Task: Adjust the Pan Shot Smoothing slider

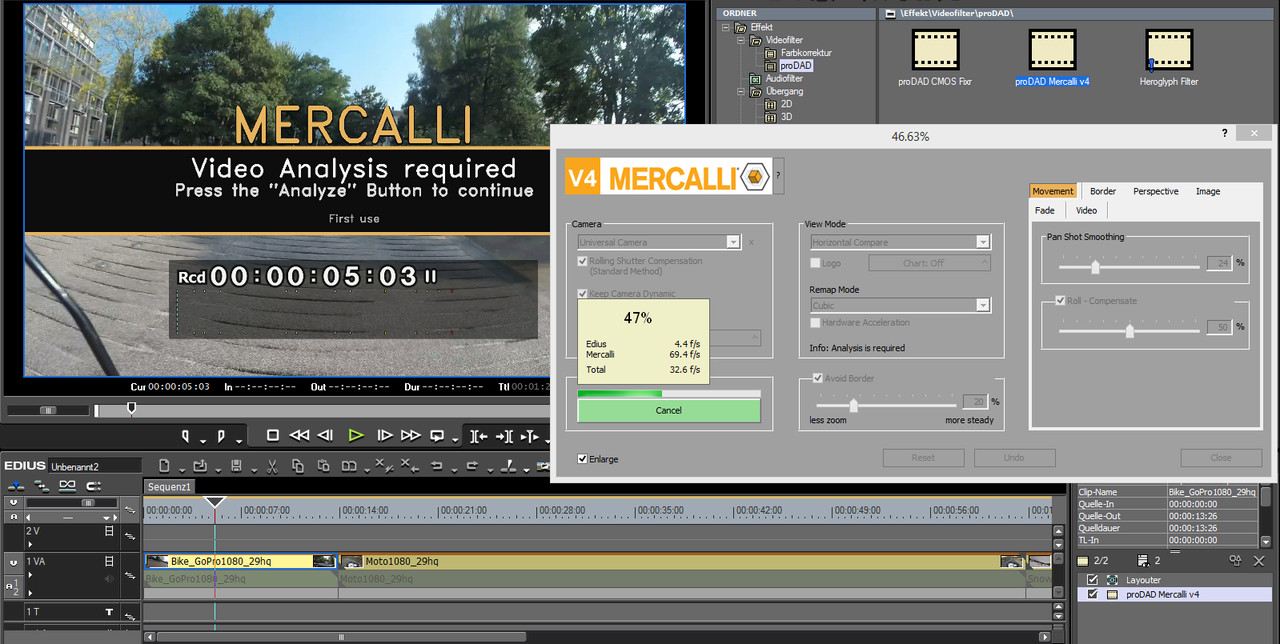Action: click(x=1096, y=266)
